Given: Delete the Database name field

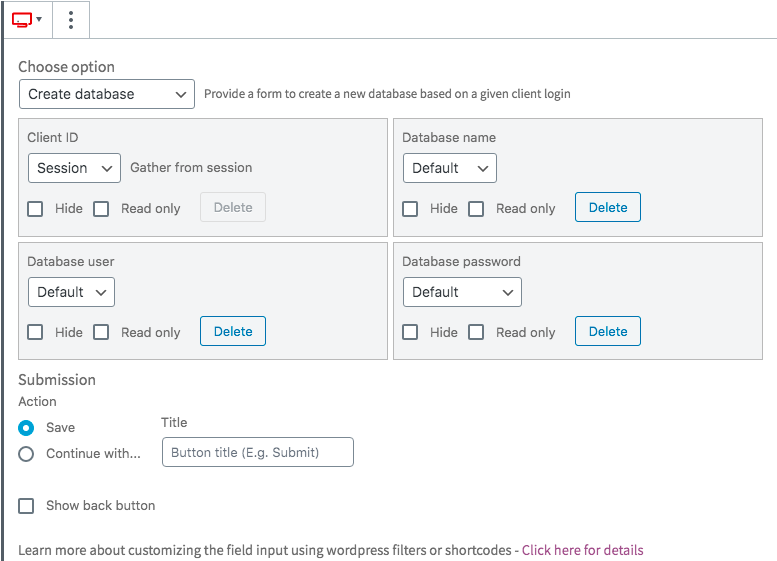Looking at the screenshot, I should [x=608, y=207].
